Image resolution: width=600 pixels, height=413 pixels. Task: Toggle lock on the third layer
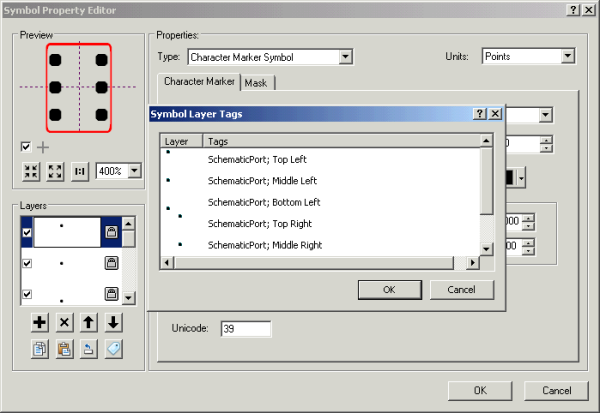click(111, 294)
